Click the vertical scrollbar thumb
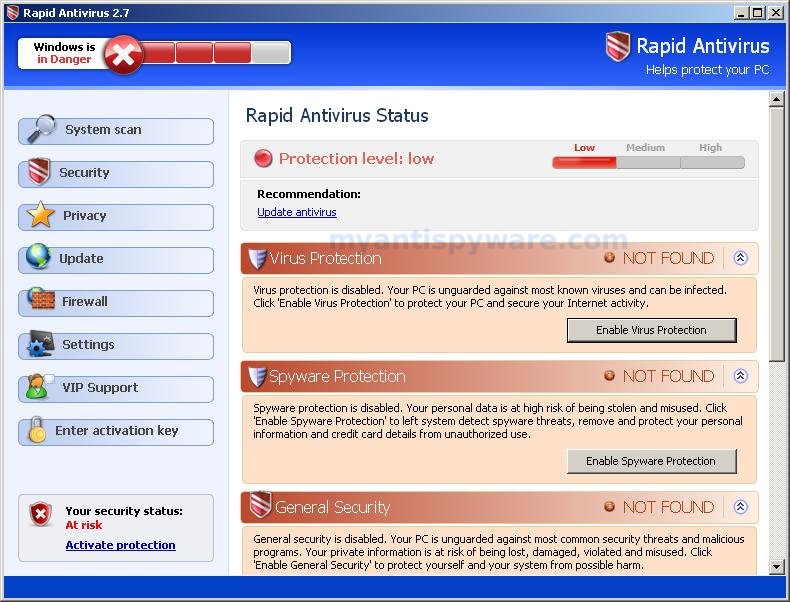790x602 pixels. (x=776, y=234)
